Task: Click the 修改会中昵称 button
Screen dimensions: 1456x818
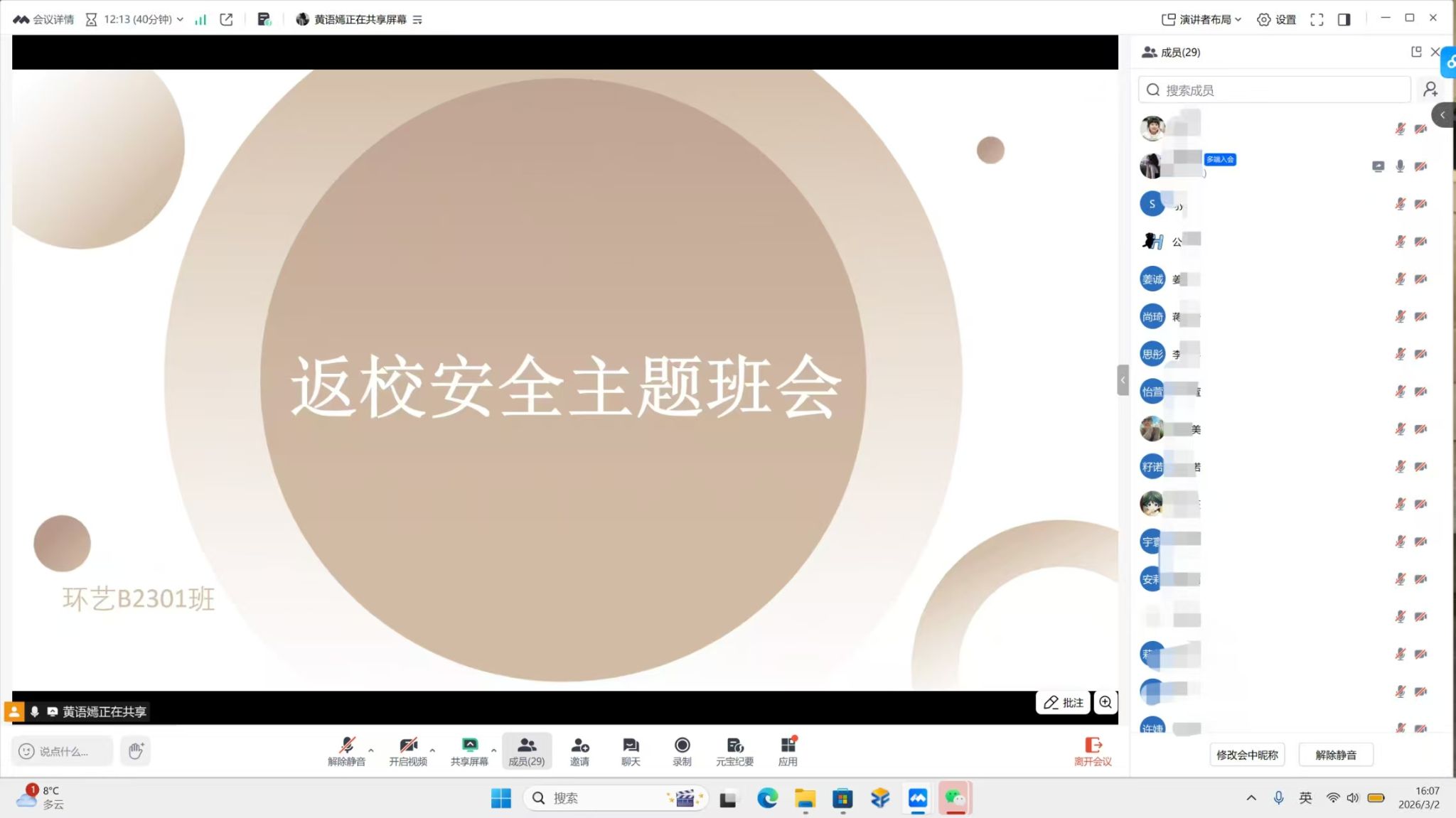Action: [1247, 755]
